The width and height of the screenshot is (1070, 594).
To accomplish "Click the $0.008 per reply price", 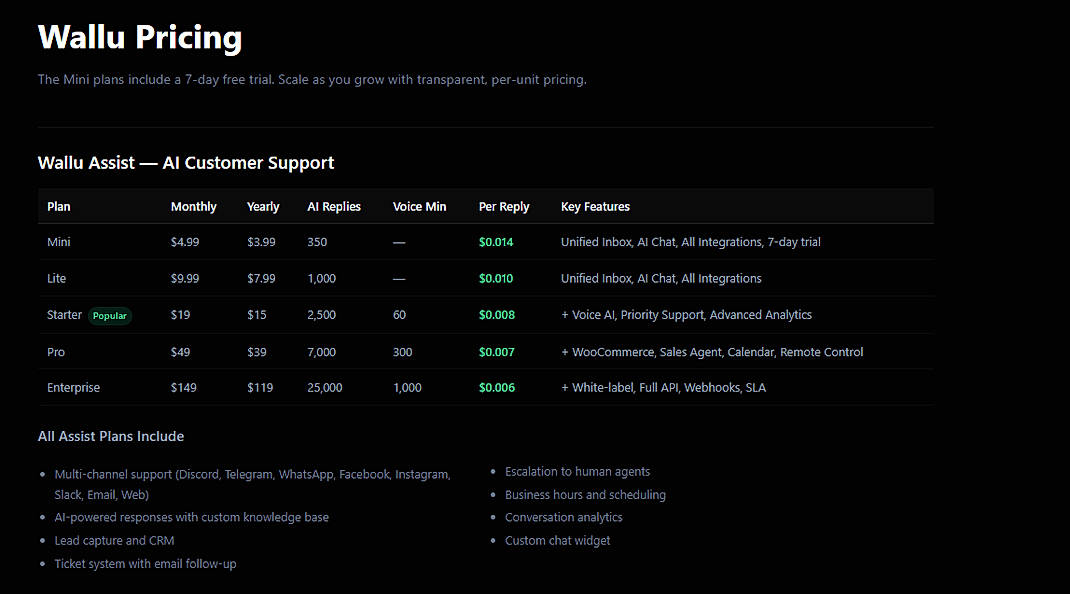I will (497, 315).
